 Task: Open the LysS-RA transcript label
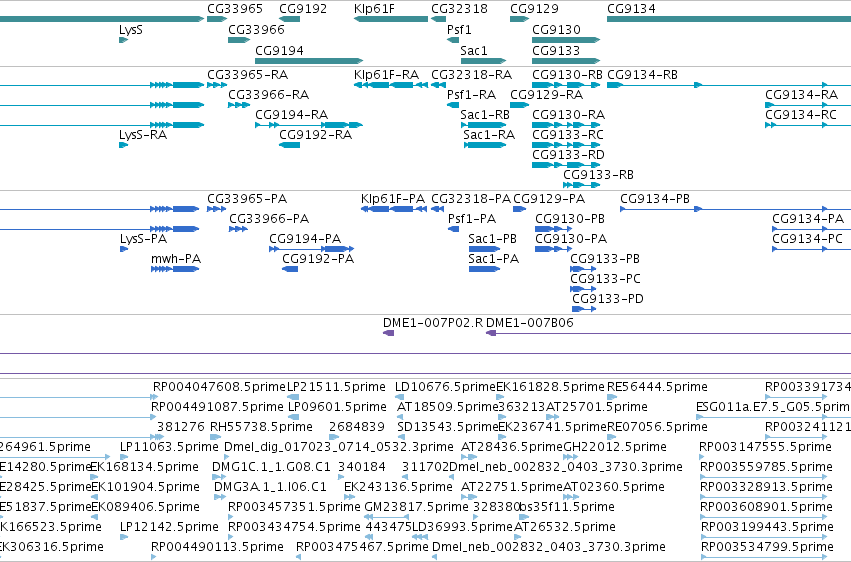point(143,135)
